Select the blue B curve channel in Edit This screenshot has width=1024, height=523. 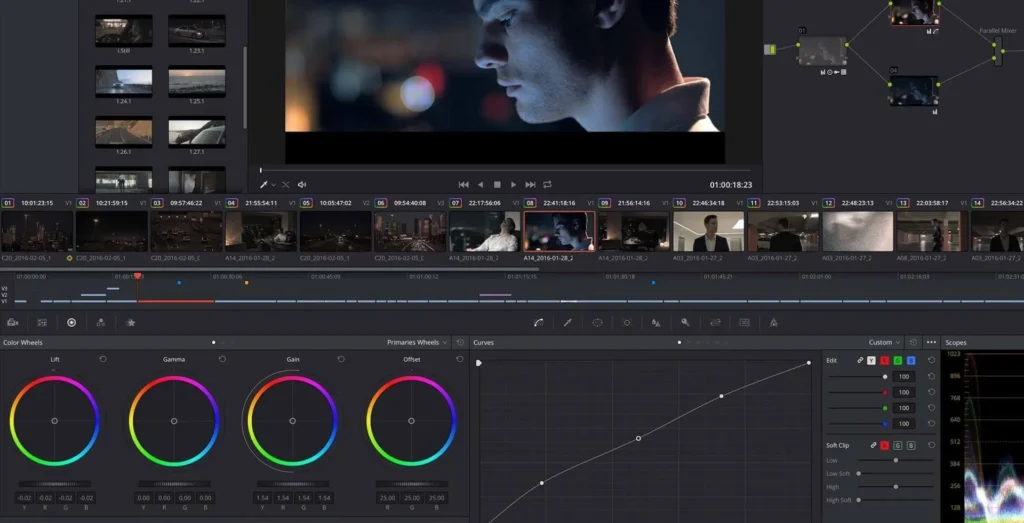point(911,360)
